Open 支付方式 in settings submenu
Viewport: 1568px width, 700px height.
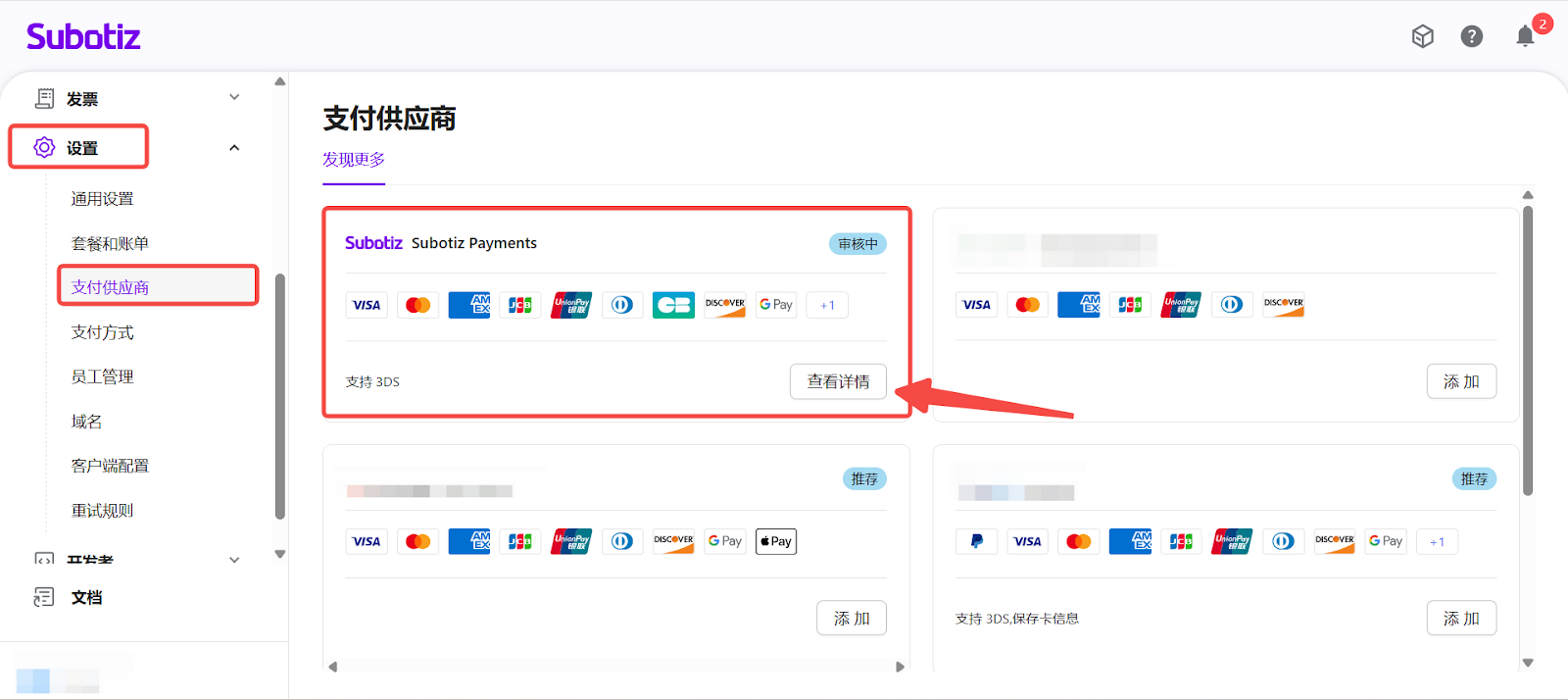(x=103, y=332)
